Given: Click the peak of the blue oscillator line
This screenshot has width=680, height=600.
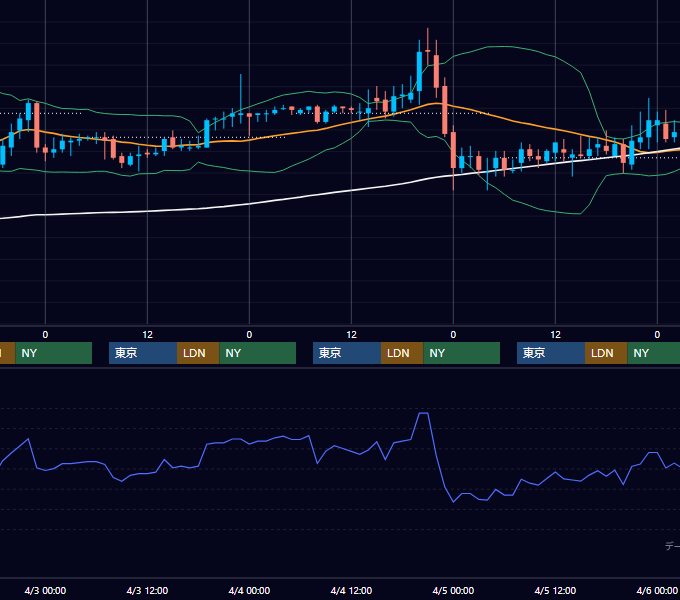Looking at the screenshot, I should coord(424,414).
